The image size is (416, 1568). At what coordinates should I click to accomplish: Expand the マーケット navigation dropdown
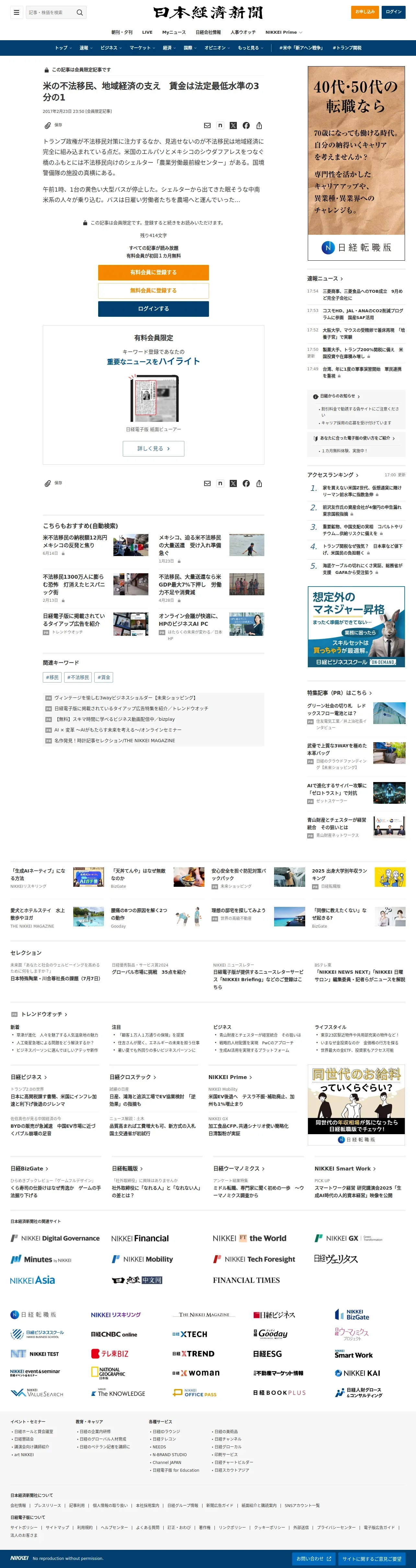click(x=142, y=47)
